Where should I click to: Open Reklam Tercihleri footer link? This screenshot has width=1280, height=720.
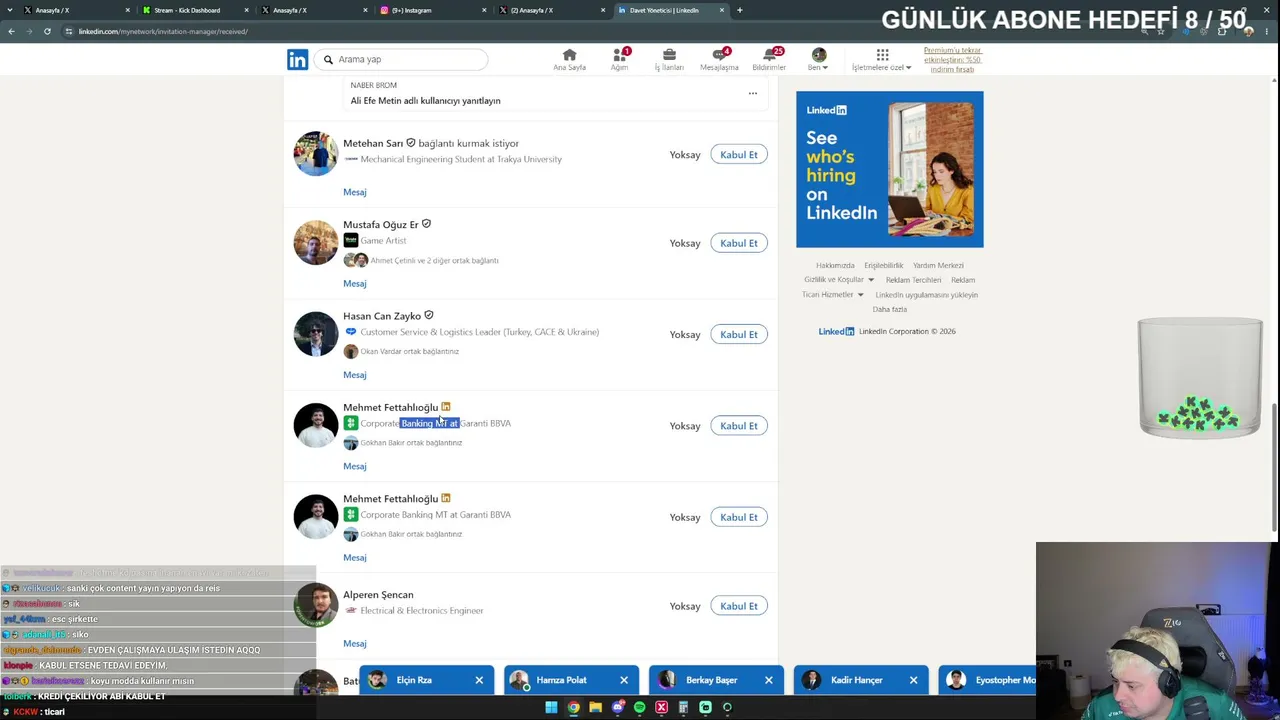913,280
